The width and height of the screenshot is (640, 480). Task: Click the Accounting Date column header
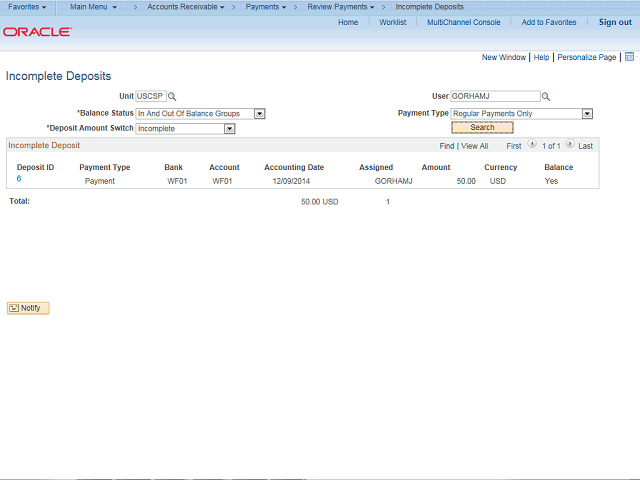(294, 167)
